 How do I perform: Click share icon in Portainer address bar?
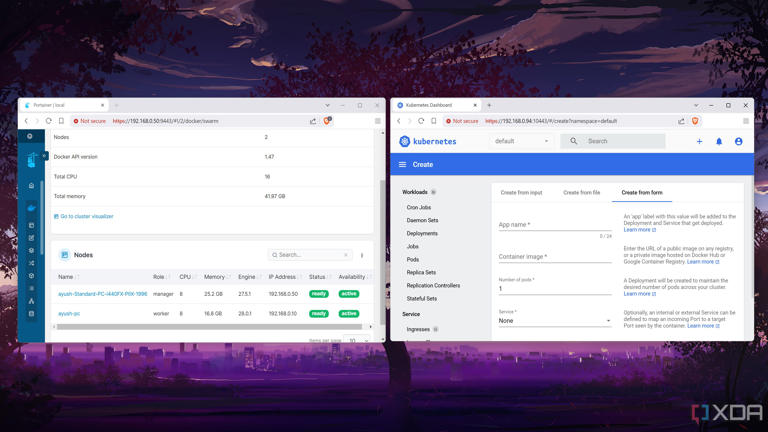coord(313,121)
